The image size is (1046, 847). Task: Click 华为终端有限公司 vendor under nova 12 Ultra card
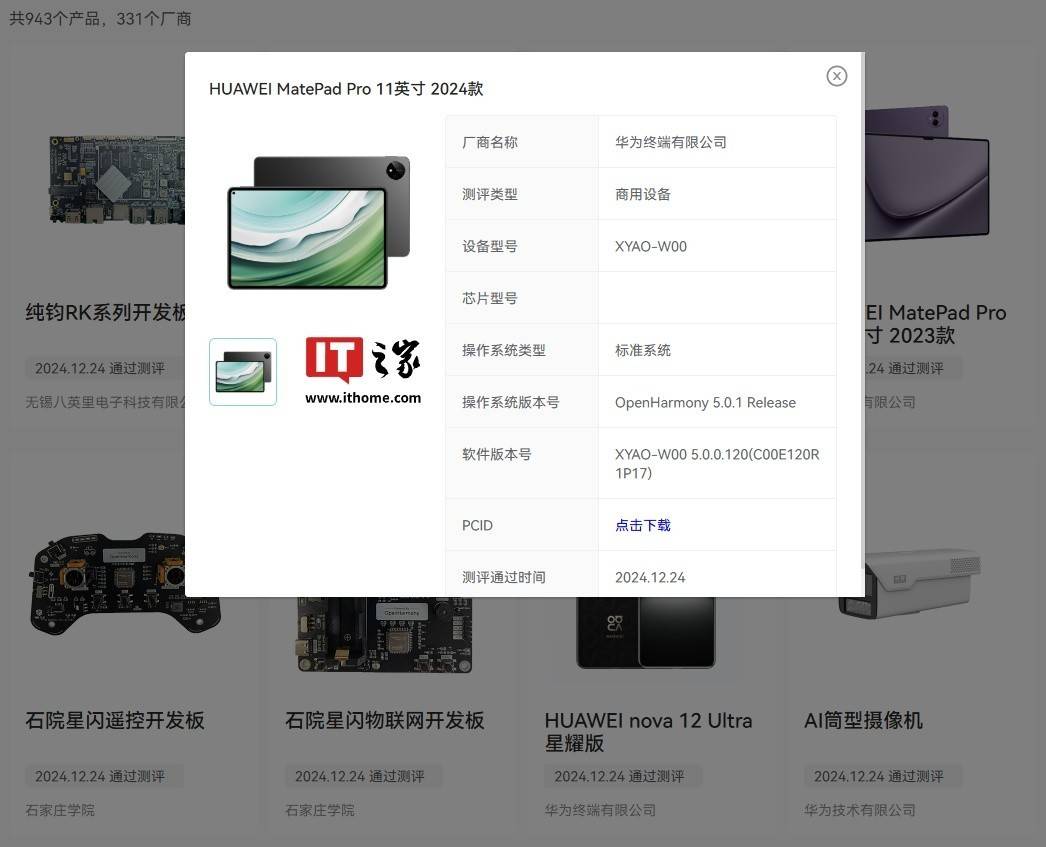600,810
